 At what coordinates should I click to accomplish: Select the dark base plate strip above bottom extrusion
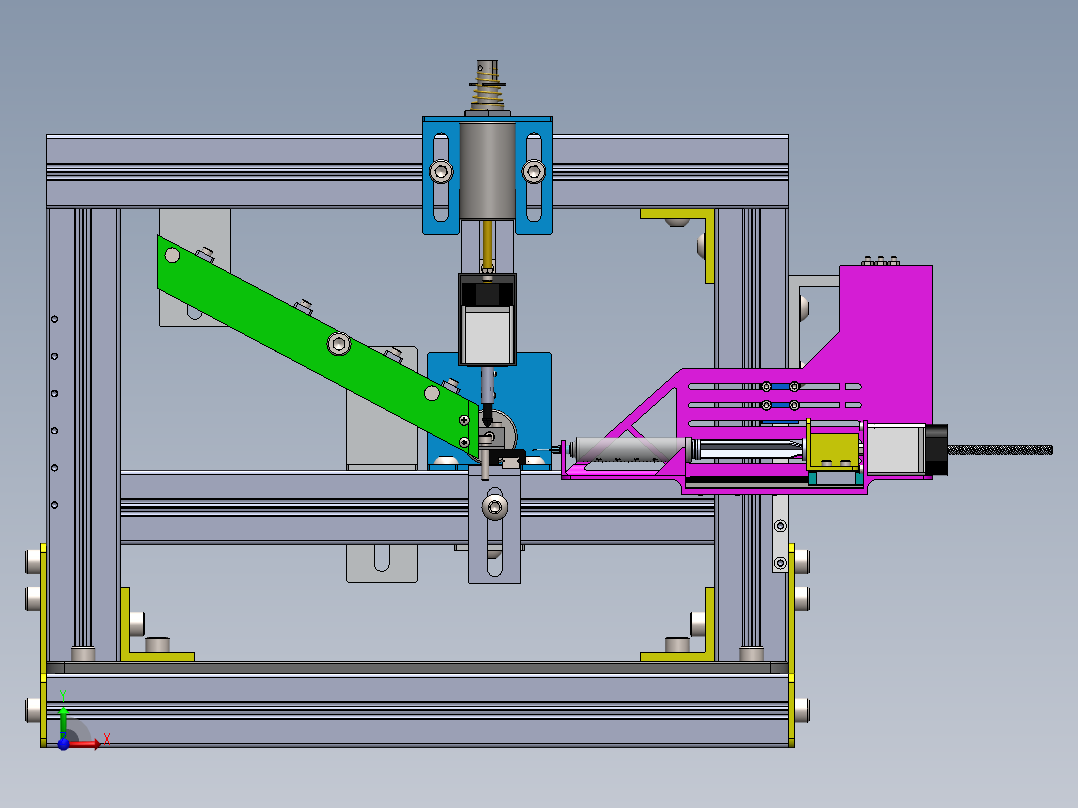coord(417,668)
